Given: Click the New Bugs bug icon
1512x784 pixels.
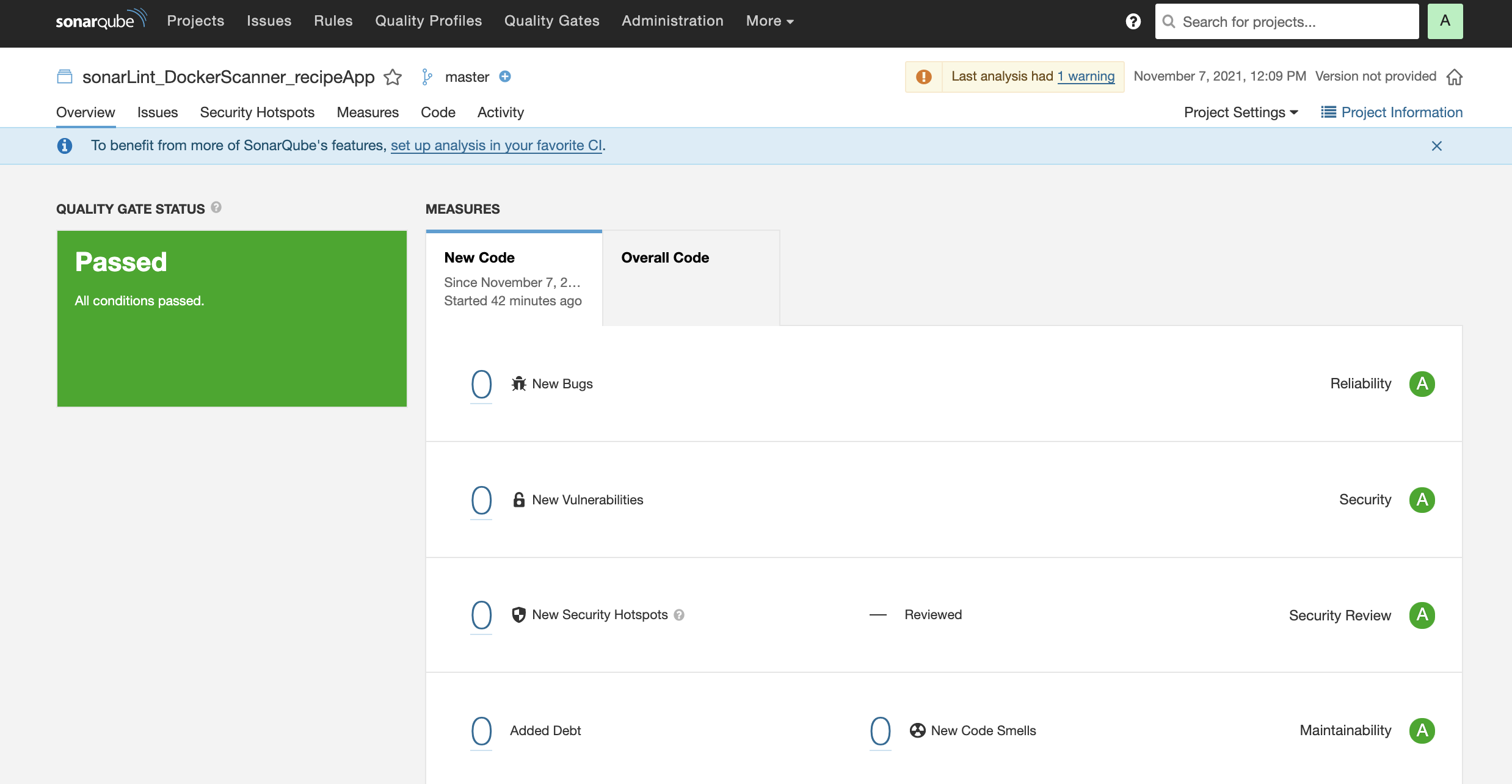Looking at the screenshot, I should [x=519, y=383].
